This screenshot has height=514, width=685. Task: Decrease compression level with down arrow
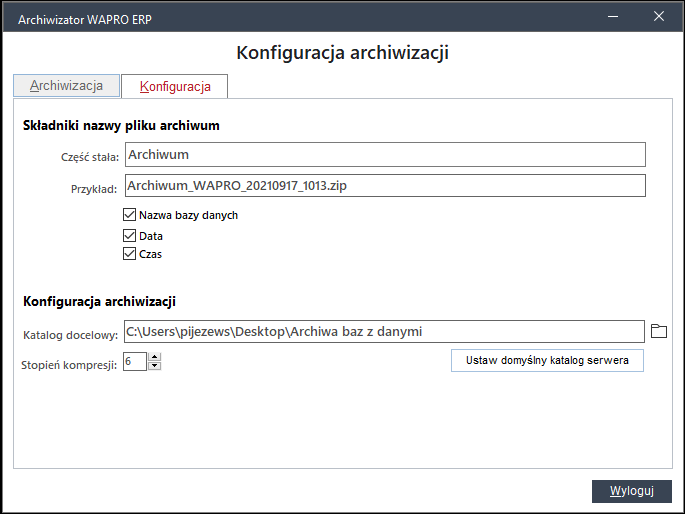pos(155,366)
